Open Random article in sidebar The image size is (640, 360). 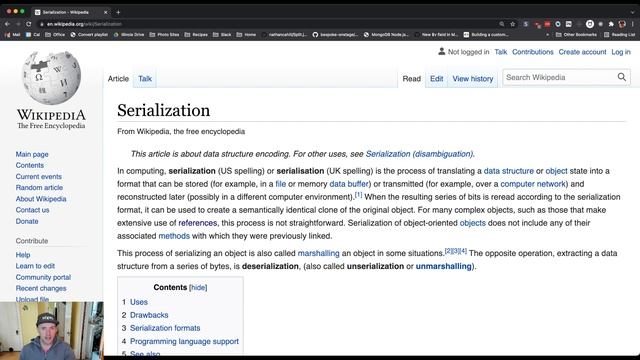tap(39, 188)
